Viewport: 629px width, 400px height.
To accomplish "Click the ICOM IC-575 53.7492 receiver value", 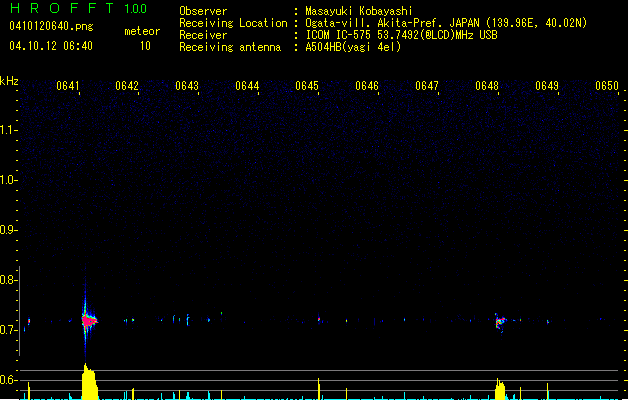I will coord(401,35).
